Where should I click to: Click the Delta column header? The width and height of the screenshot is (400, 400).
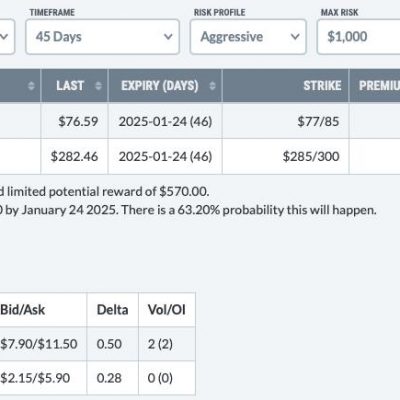[113, 310]
